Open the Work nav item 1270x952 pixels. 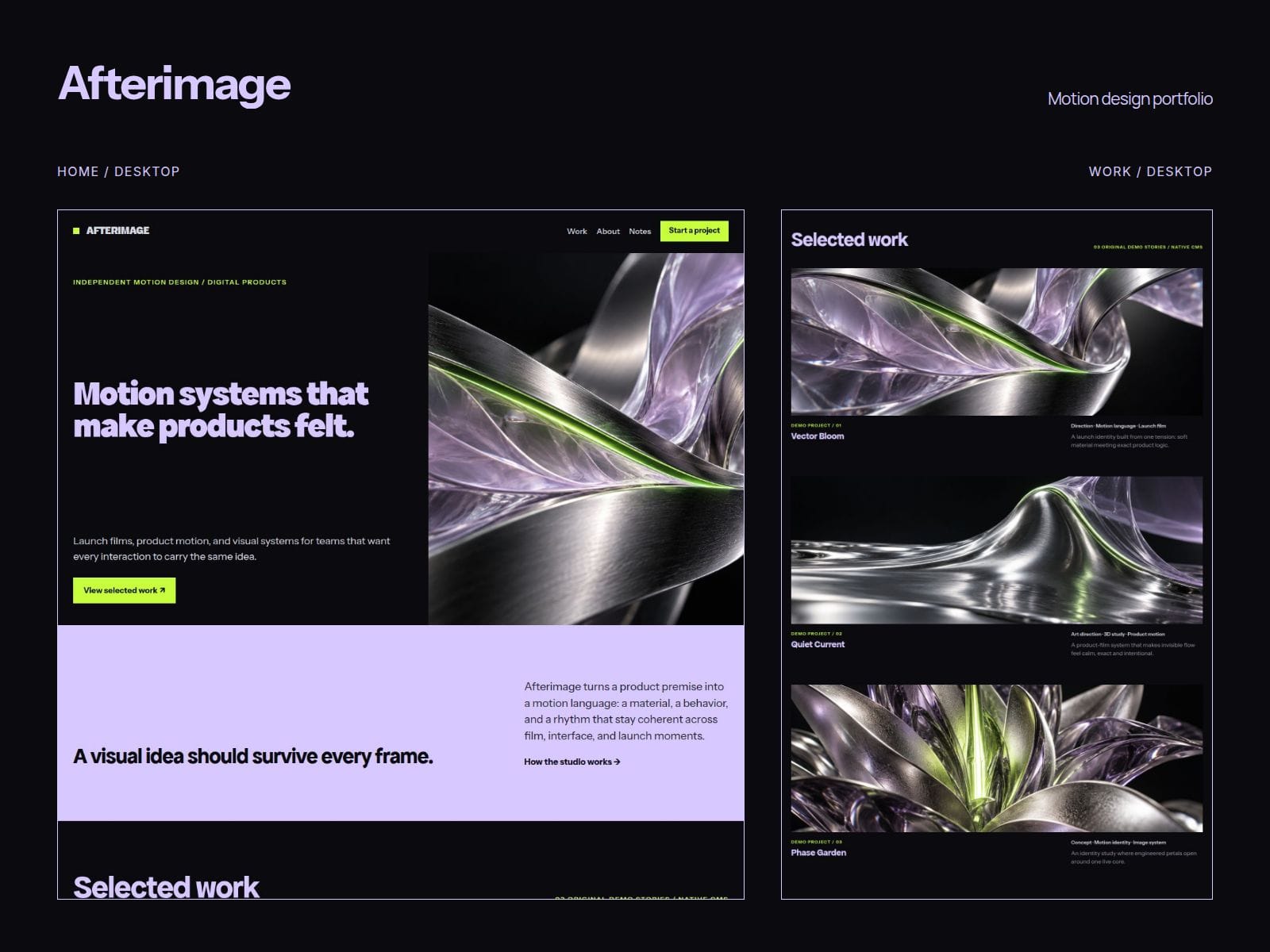click(577, 231)
